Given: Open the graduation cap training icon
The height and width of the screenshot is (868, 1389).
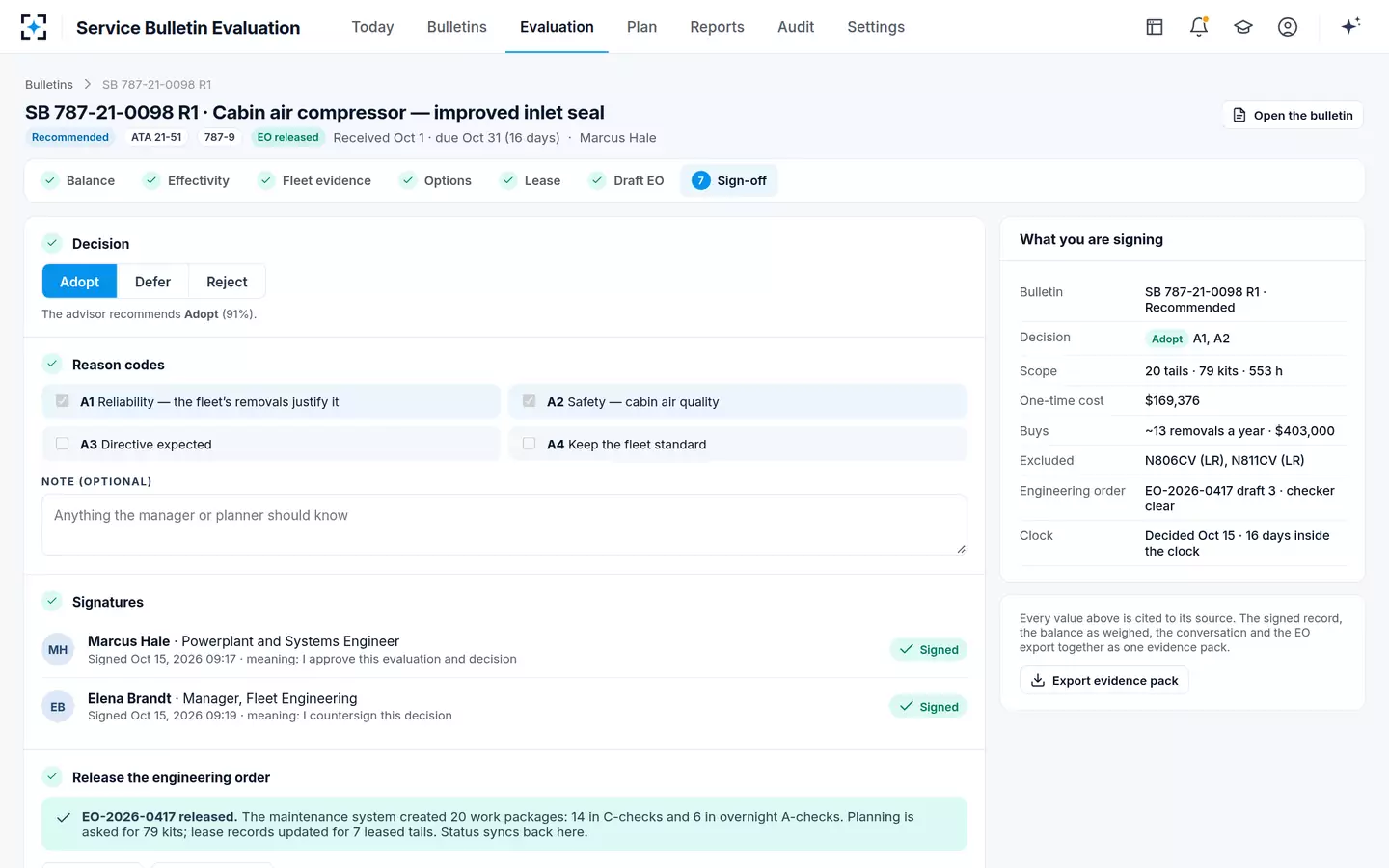Looking at the screenshot, I should (1243, 27).
